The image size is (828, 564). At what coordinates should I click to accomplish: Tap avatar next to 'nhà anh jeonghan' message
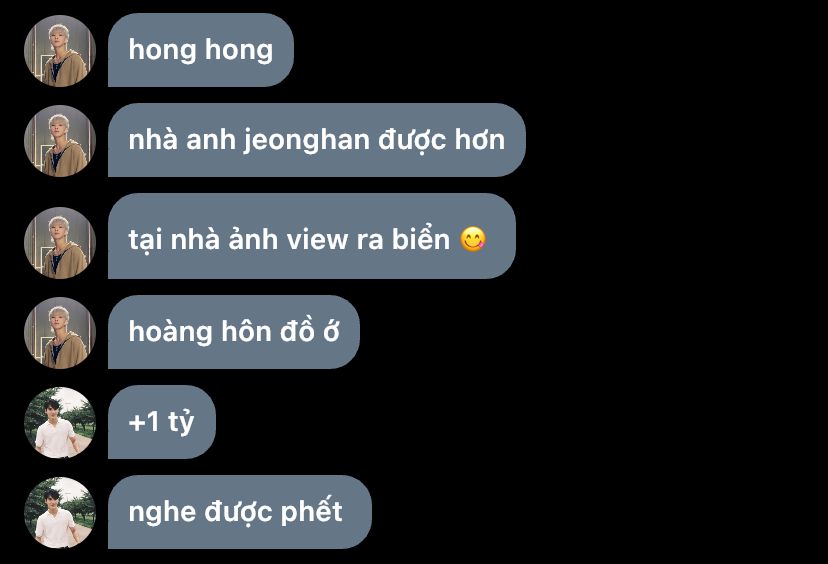tap(60, 141)
